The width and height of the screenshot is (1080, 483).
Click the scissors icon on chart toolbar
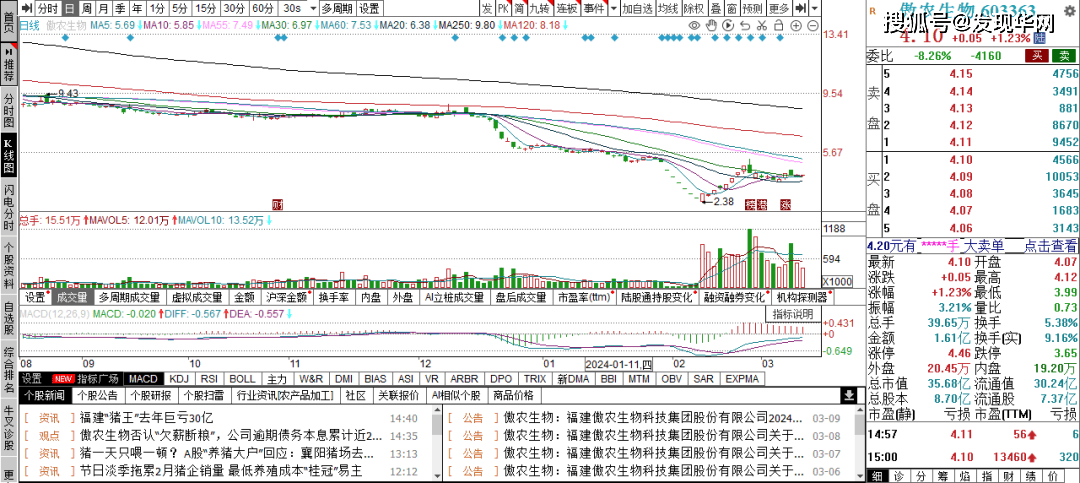pyautogui.click(x=762, y=25)
